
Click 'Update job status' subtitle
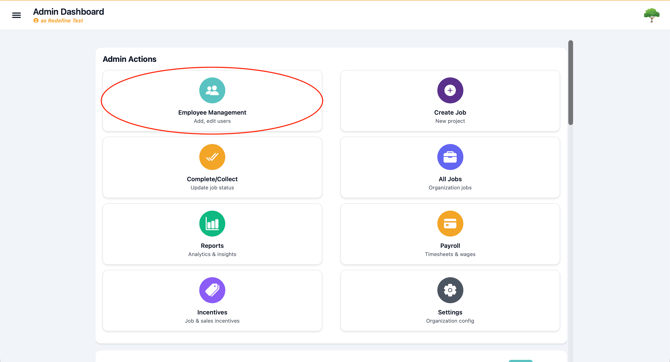click(x=212, y=188)
